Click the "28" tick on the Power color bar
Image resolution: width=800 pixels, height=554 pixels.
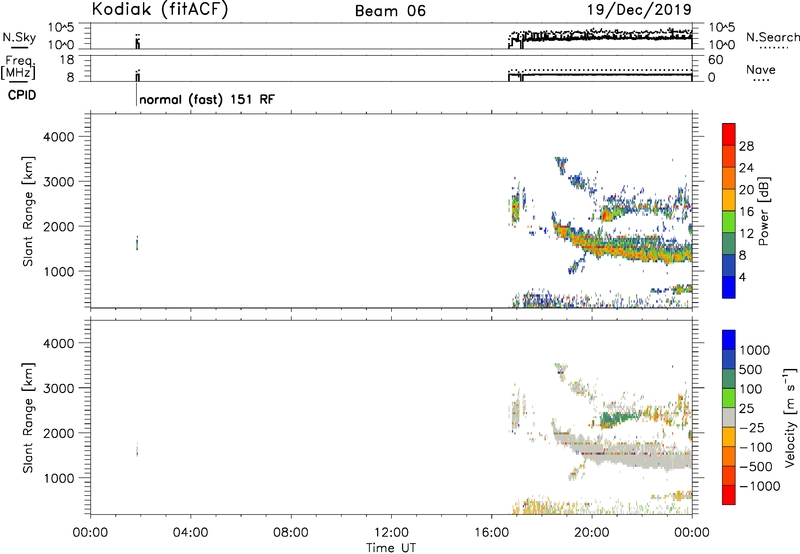click(x=746, y=146)
